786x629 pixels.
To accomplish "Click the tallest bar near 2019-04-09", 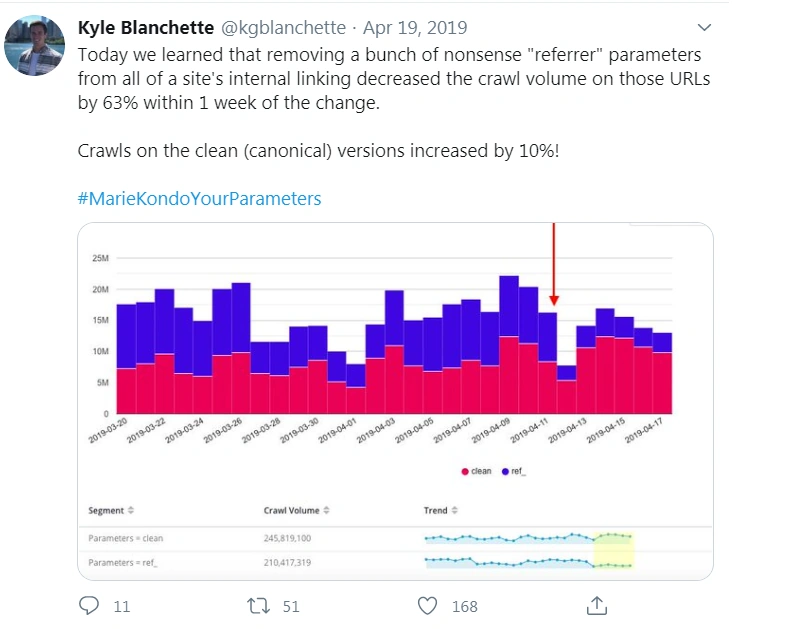I will pos(508,340).
